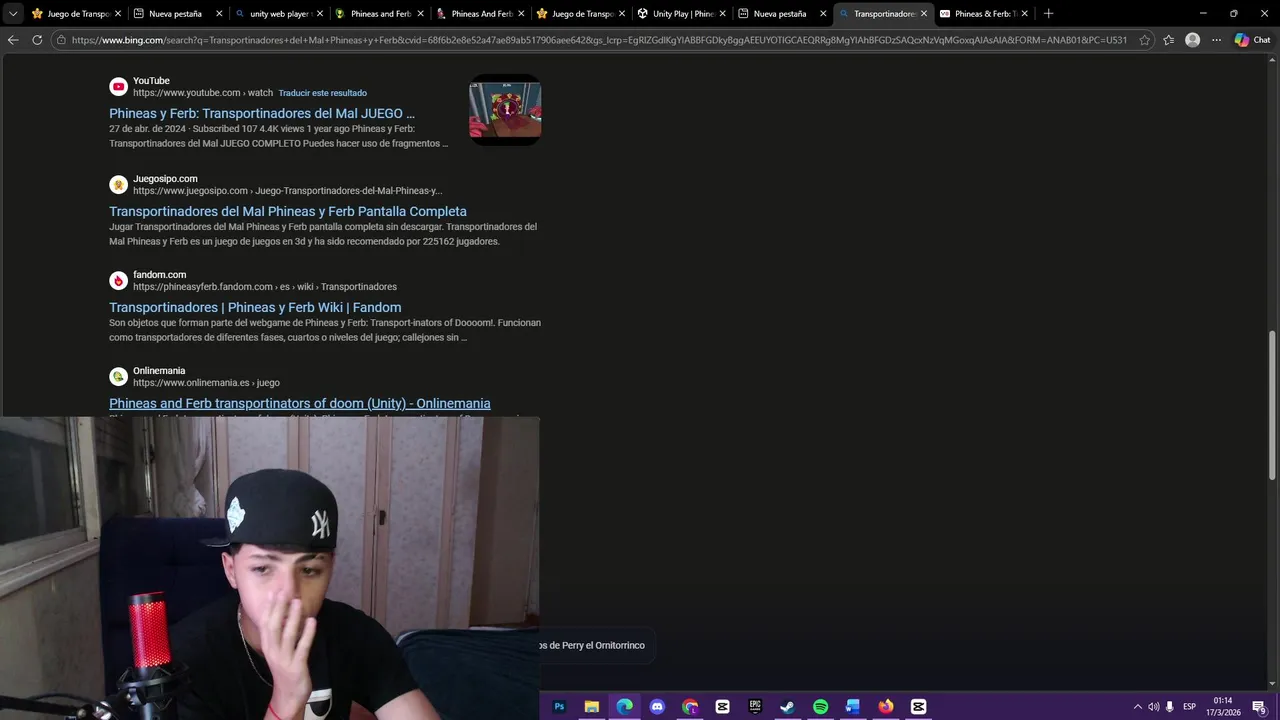
Task: Click the YouTube video thumbnail
Action: click(505, 110)
